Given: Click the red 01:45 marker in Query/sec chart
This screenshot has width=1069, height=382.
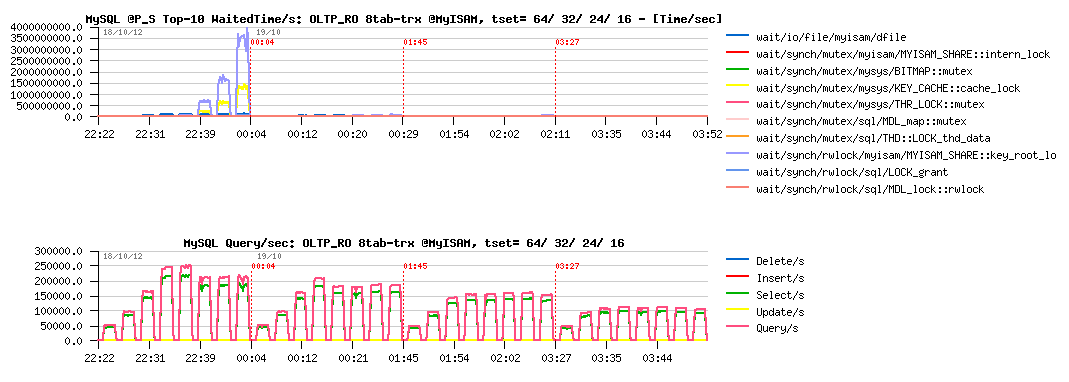Looking at the screenshot, I should [414, 266].
